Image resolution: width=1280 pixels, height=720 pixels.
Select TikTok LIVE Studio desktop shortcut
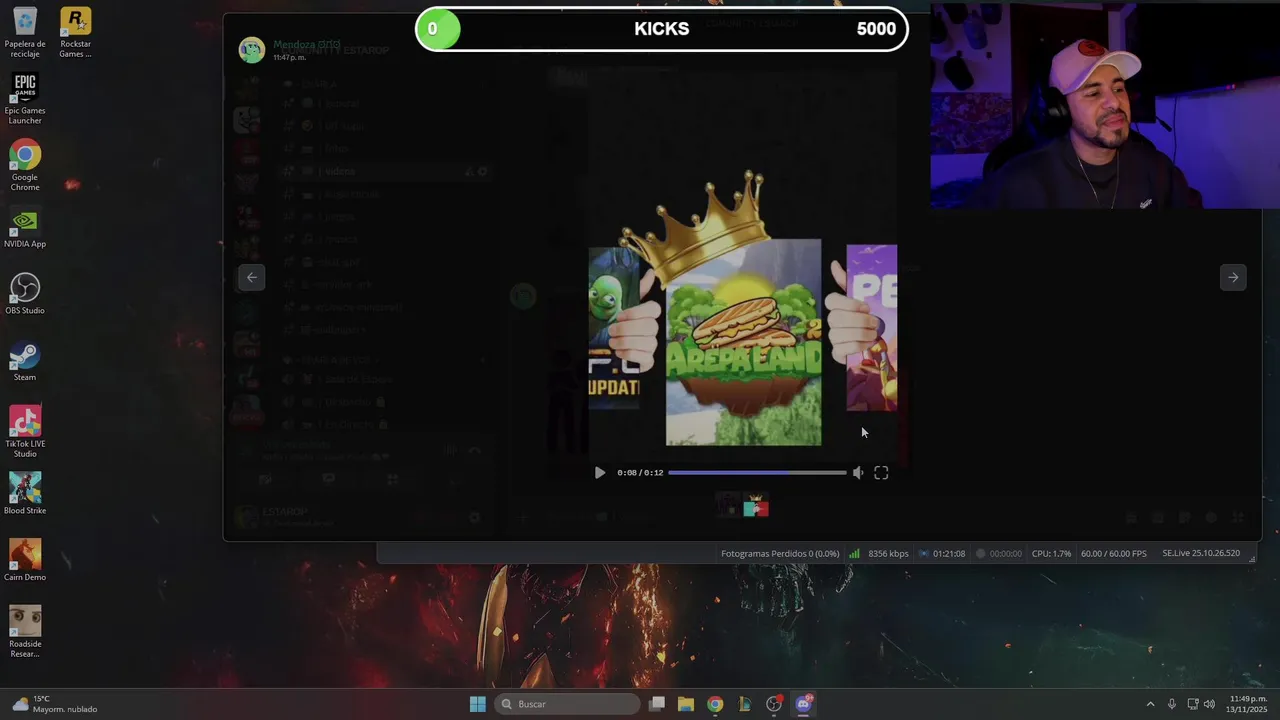[x=25, y=432]
